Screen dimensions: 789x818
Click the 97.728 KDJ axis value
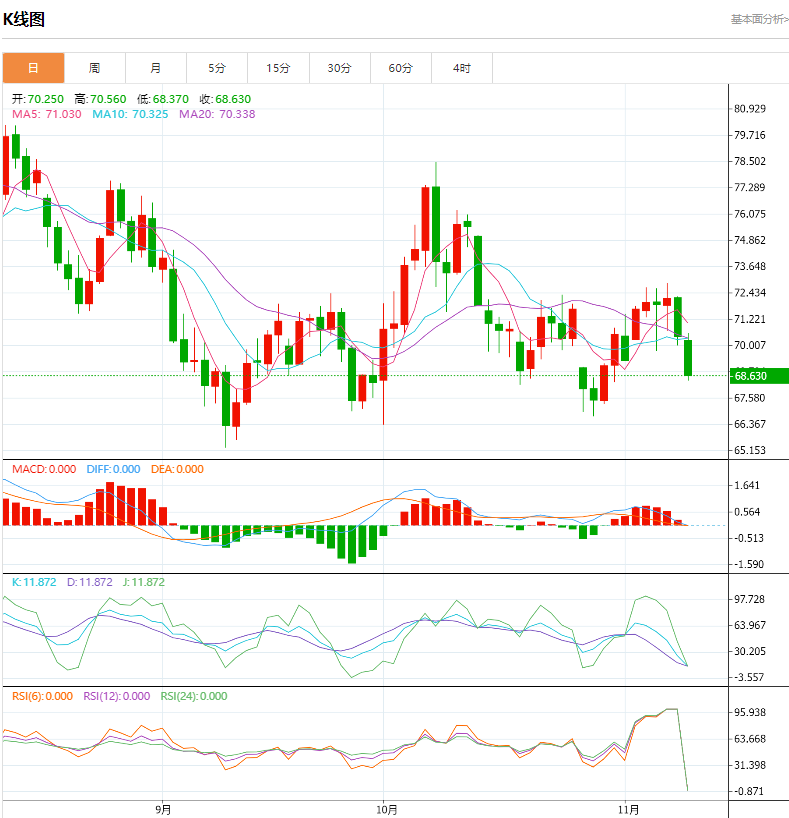tap(749, 599)
